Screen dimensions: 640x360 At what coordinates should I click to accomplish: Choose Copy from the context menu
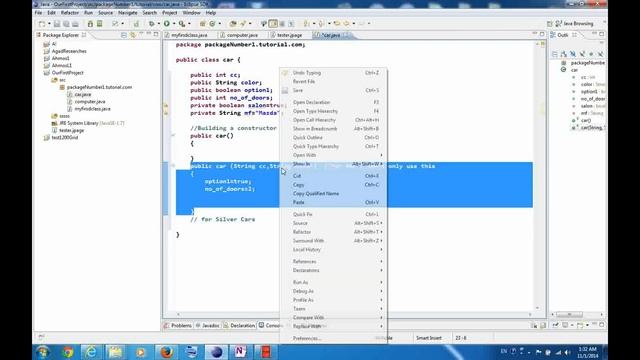coord(333,185)
